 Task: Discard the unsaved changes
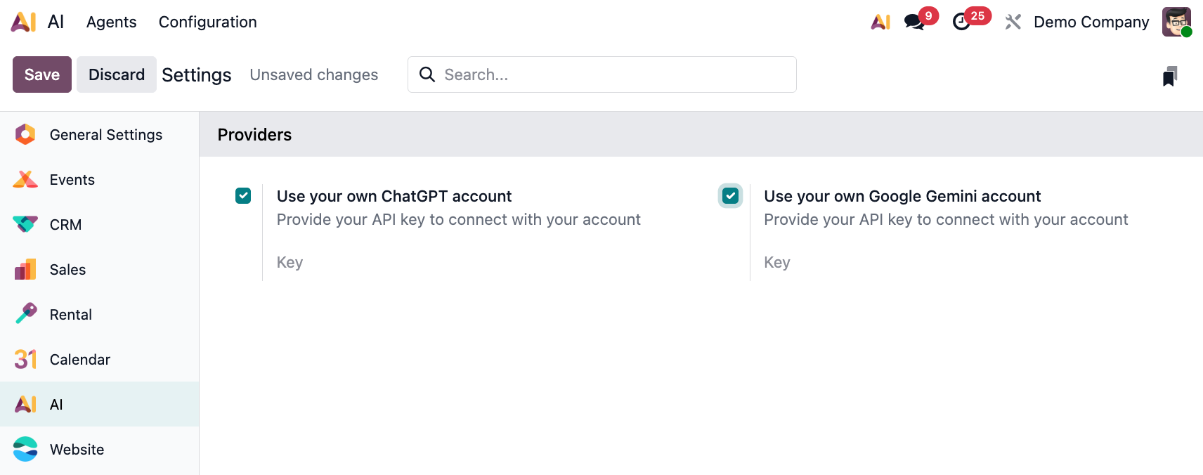(x=117, y=75)
